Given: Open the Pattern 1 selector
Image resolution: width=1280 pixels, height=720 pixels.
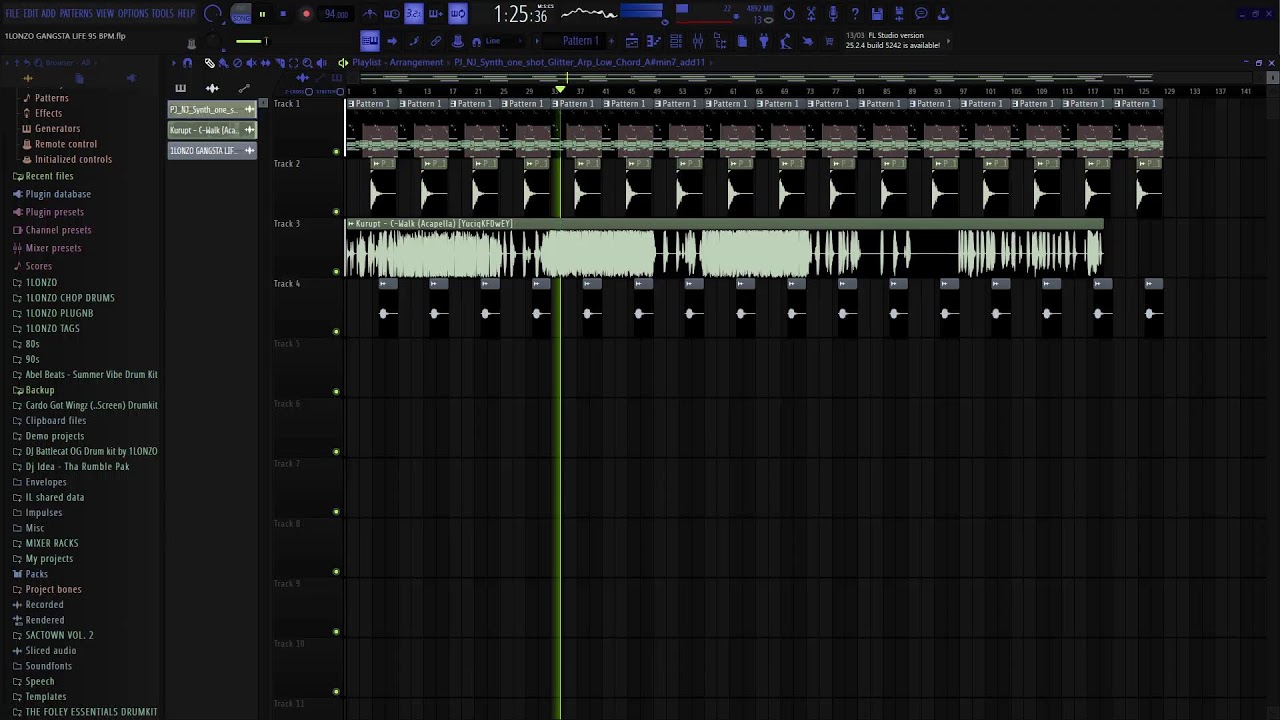Looking at the screenshot, I should click(579, 41).
